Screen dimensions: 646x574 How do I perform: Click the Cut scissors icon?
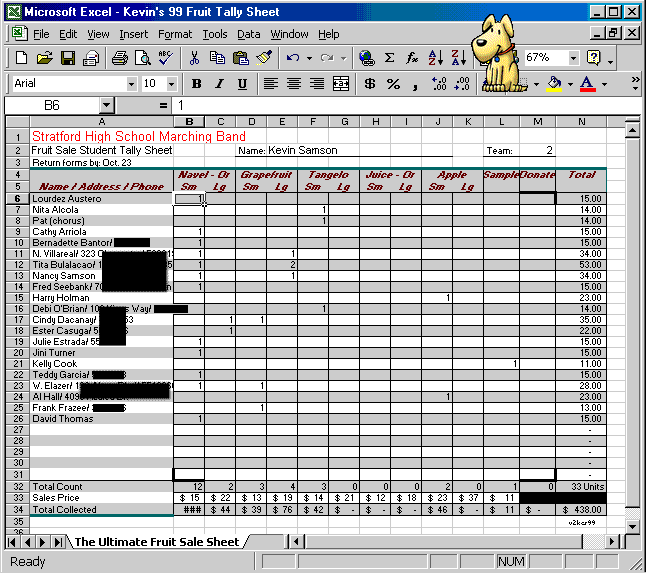pyautogui.click(x=194, y=59)
